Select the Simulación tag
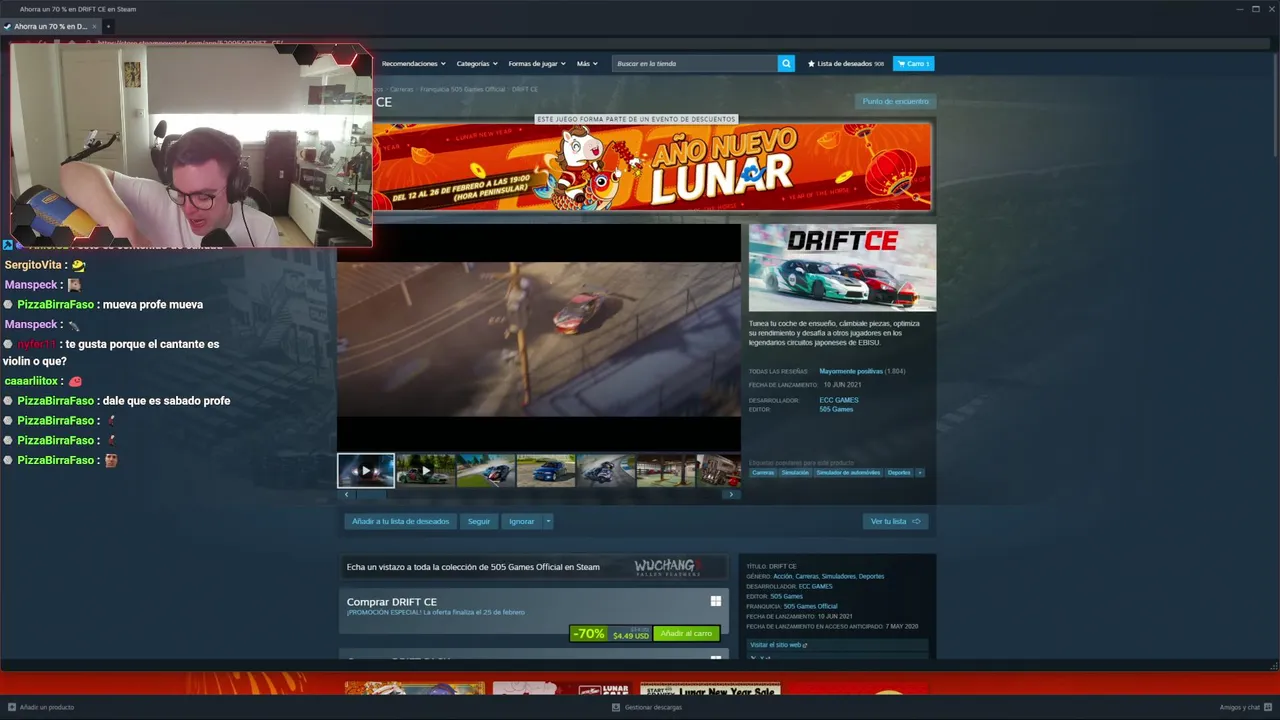 (x=795, y=472)
